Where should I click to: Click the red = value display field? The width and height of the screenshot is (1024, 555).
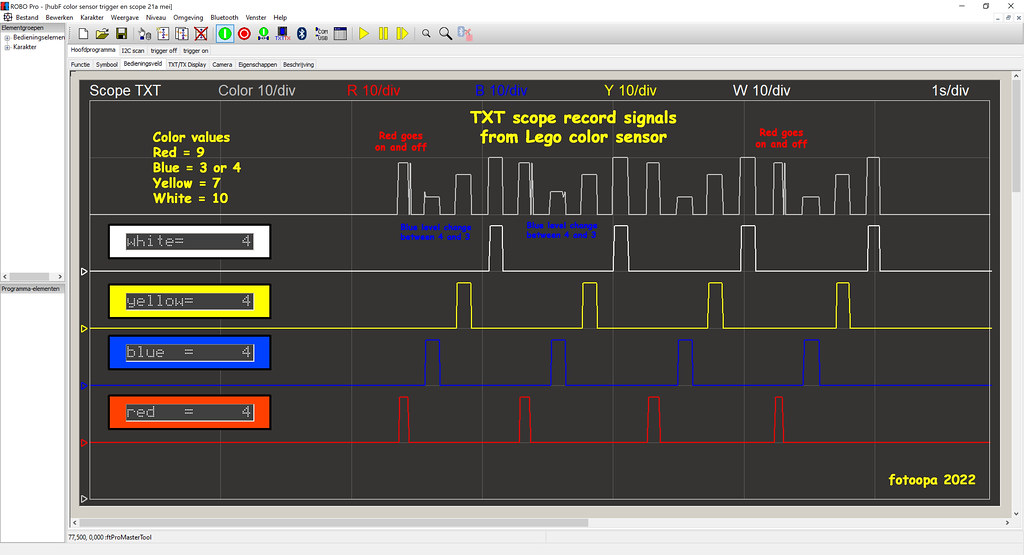(x=189, y=412)
